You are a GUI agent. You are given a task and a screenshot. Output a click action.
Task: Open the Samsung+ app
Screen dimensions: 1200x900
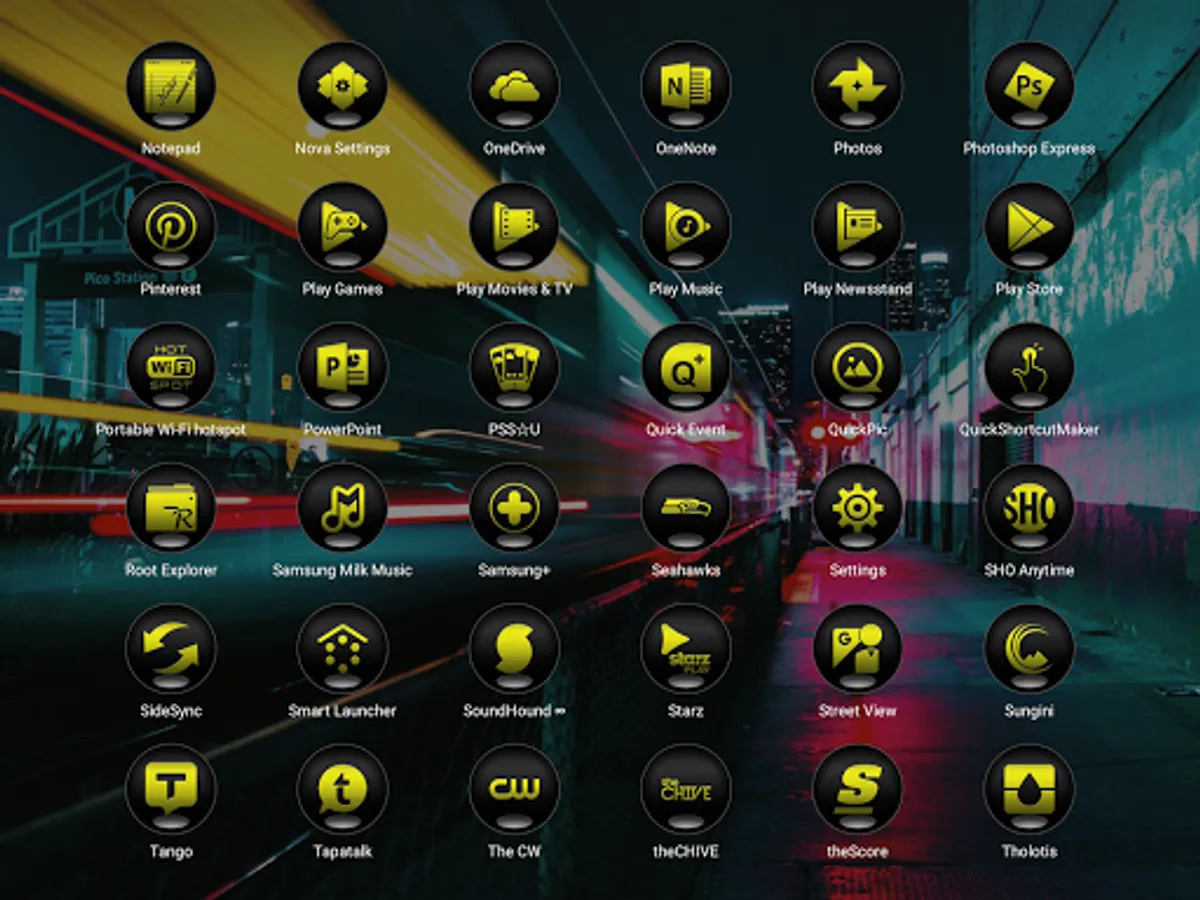514,508
